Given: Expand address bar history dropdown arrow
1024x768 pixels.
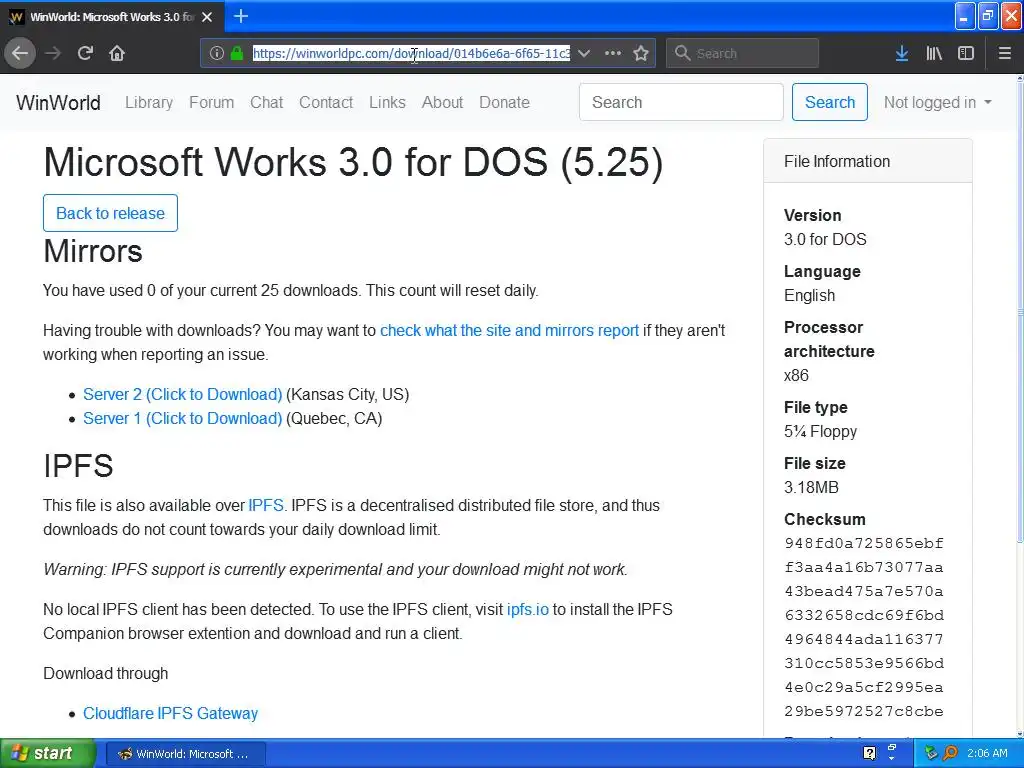Looking at the screenshot, I should point(584,53).
